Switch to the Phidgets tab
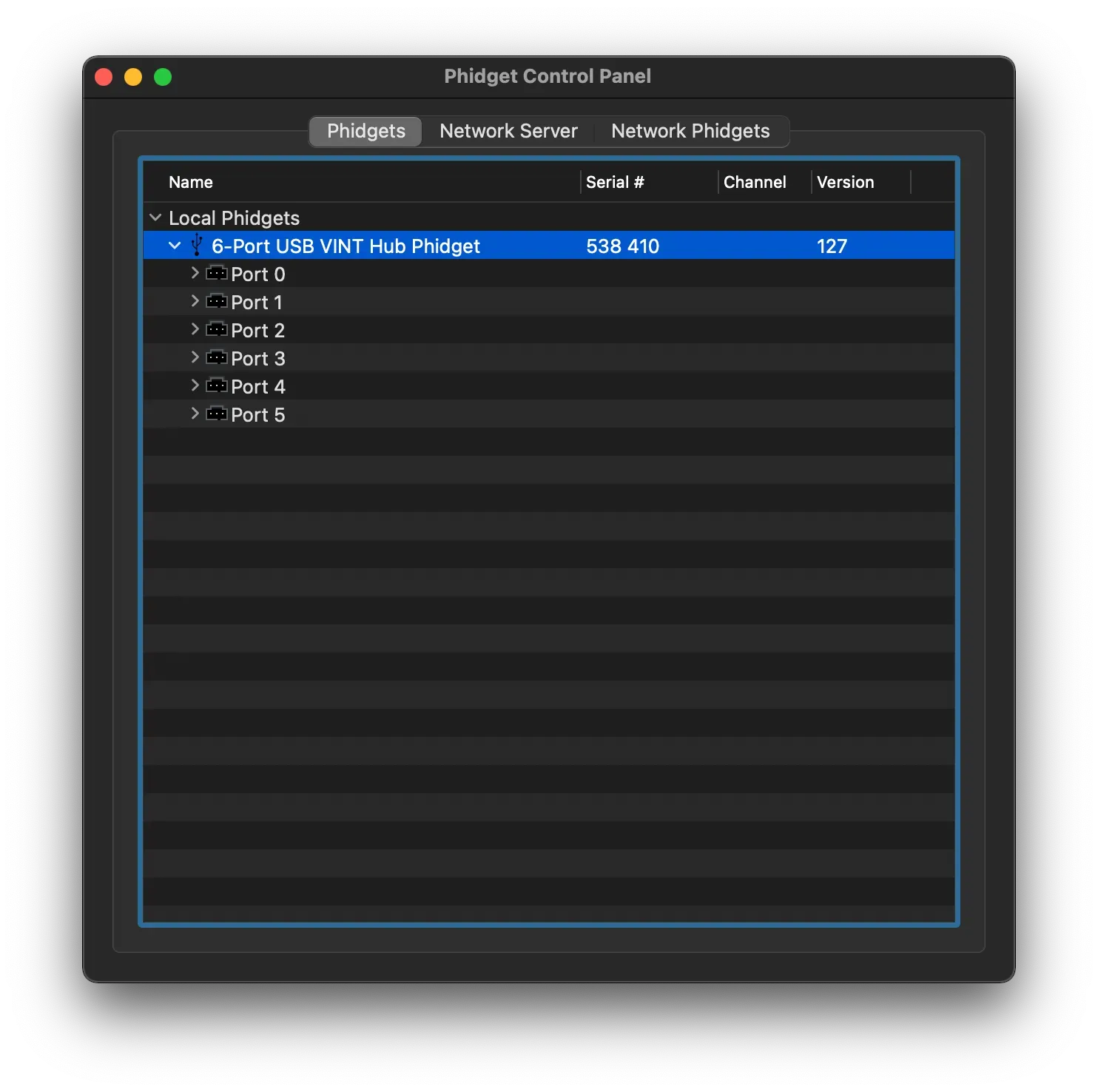The width and height of the screenshot is (1098, 1092). pyautogui.click(x=366, y=132)
